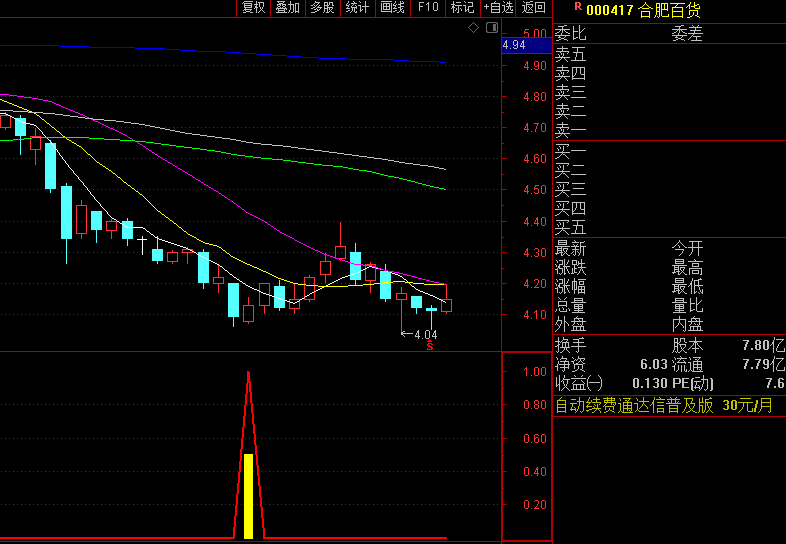Click the 最新 latest price label
Image resolution: width=786 pixels, height=544 pixels.
coord(570,248)
